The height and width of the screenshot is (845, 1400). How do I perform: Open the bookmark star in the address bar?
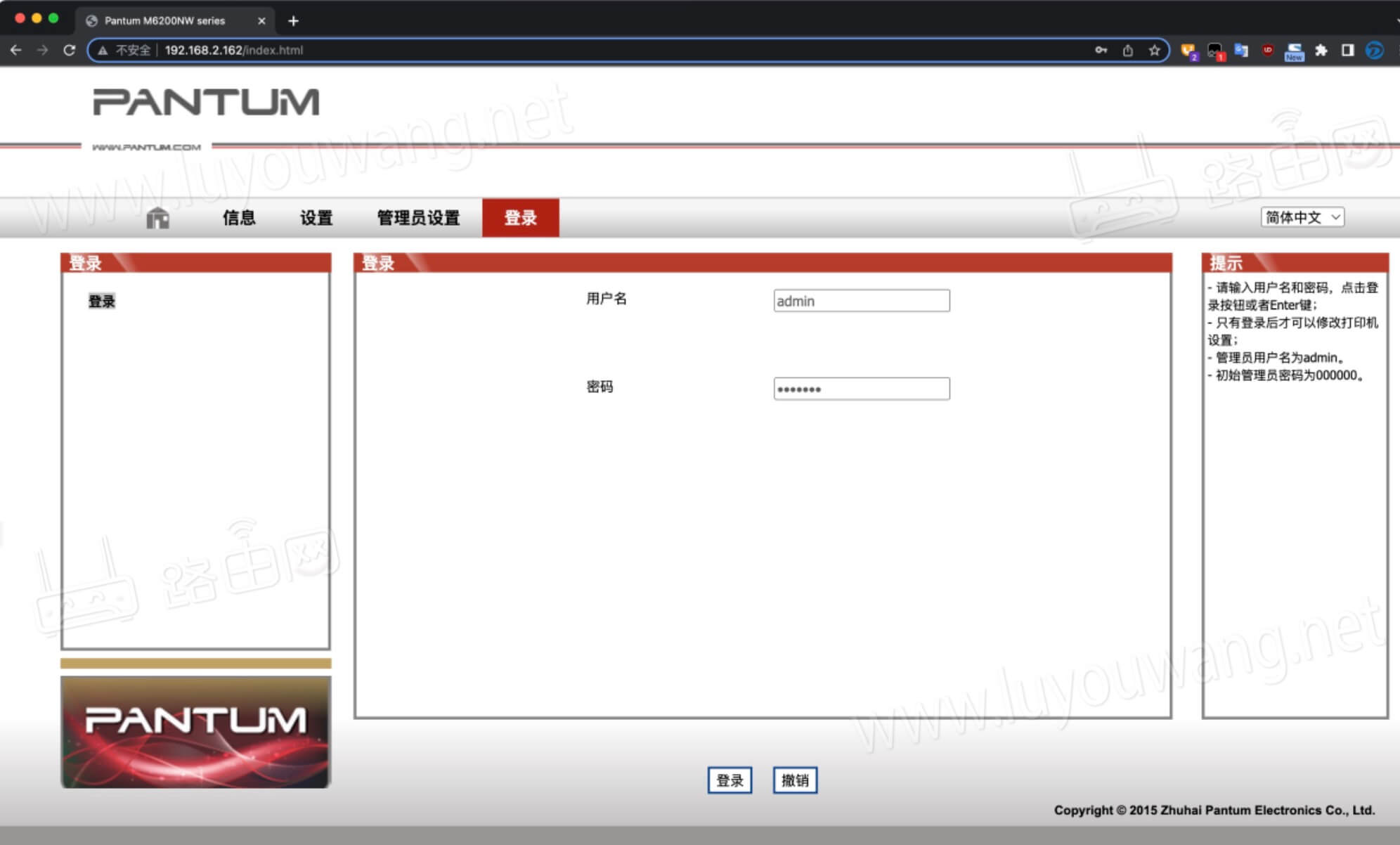pos(1154,50)
